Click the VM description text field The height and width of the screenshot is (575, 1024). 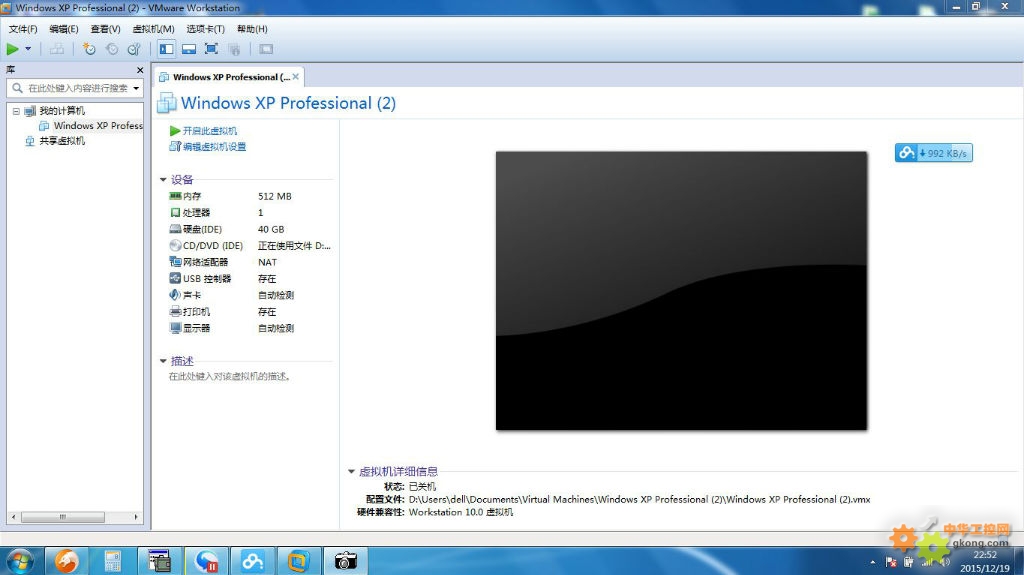coord(229,376)
